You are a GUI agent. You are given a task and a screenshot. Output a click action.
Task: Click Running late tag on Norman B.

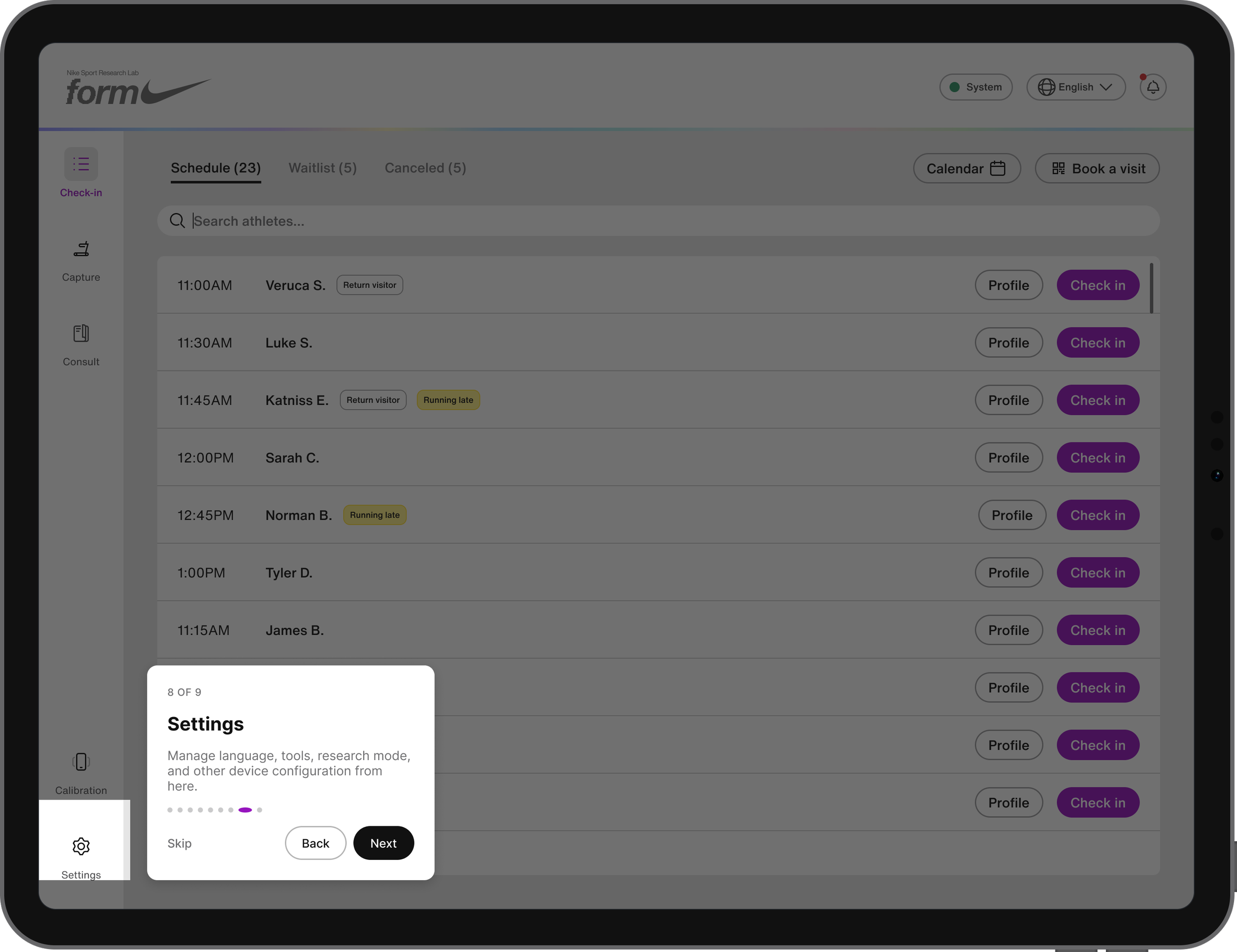tap(375, 515)
